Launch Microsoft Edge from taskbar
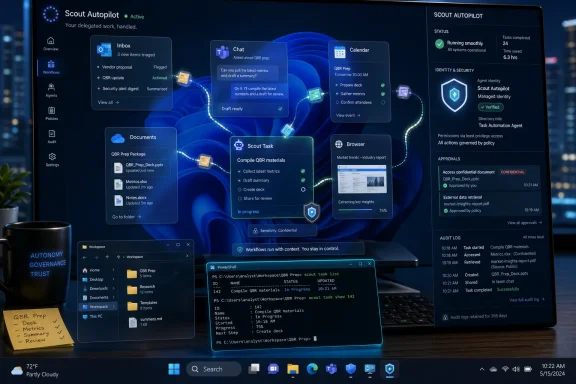 pyautogui.click(x=312, y=369)
